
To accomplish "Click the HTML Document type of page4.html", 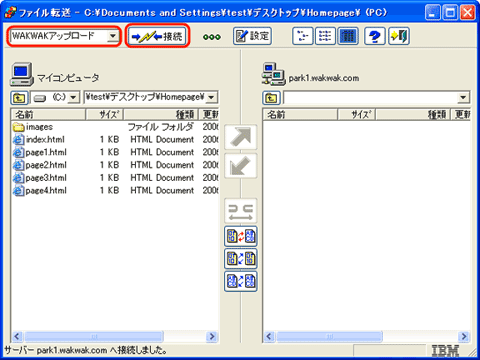I will (162, 190).
